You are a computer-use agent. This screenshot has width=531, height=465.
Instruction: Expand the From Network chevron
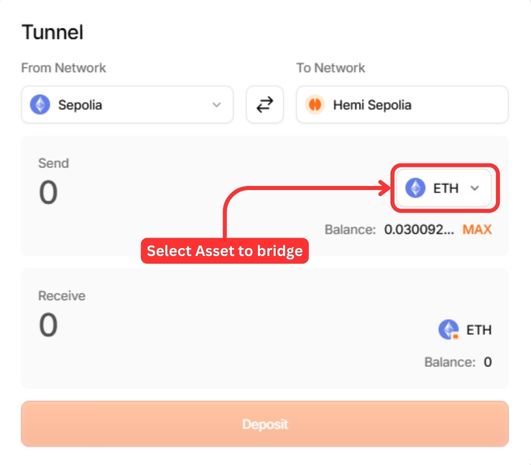217,105
